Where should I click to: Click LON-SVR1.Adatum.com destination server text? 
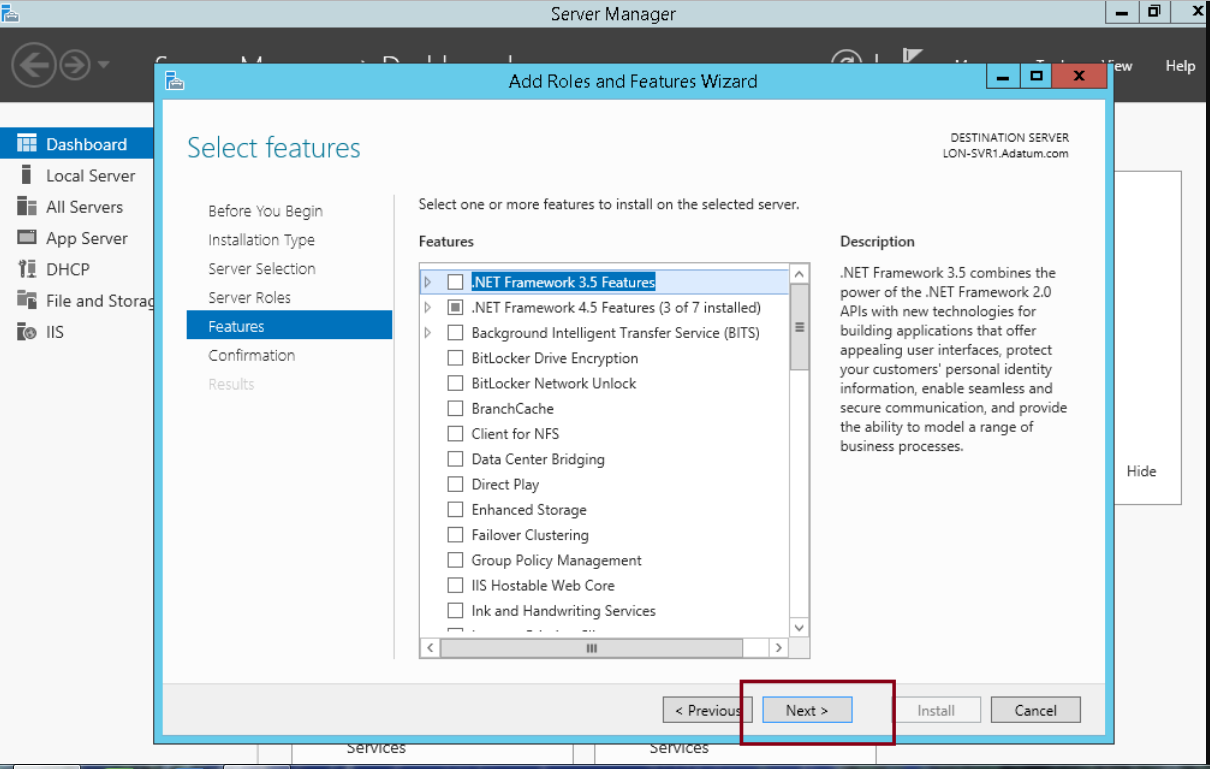point(1005,154)
